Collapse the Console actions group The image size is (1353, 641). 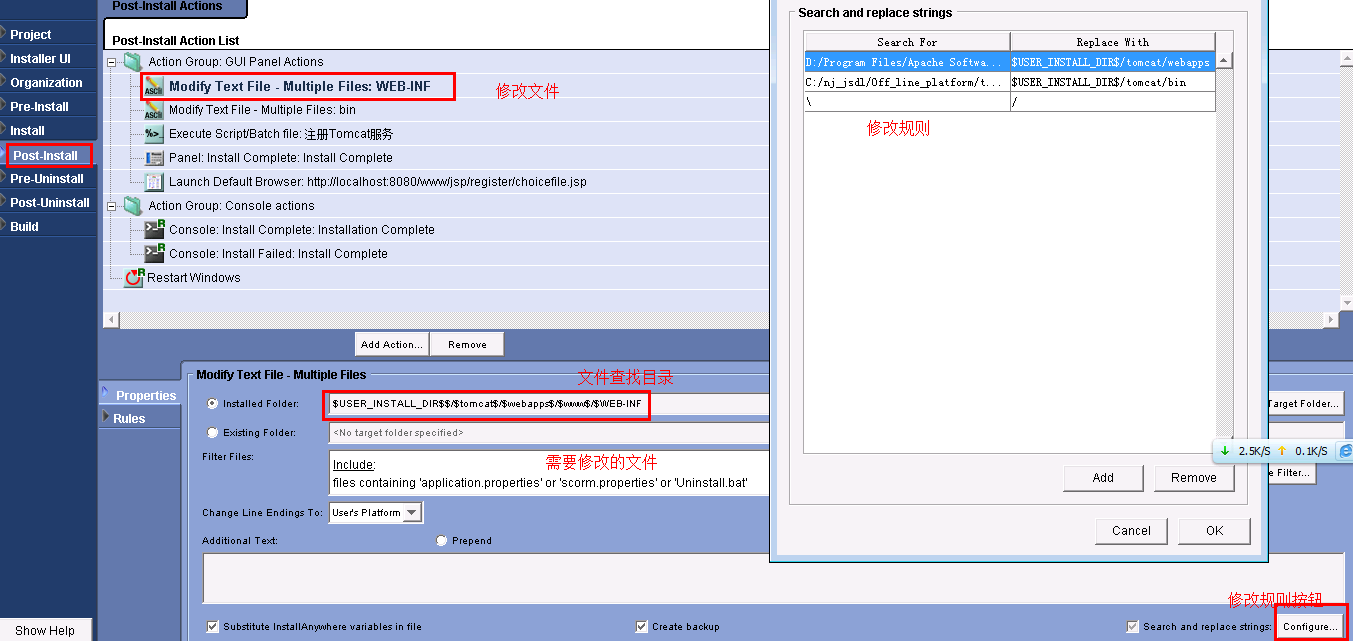tap(112, 206)
